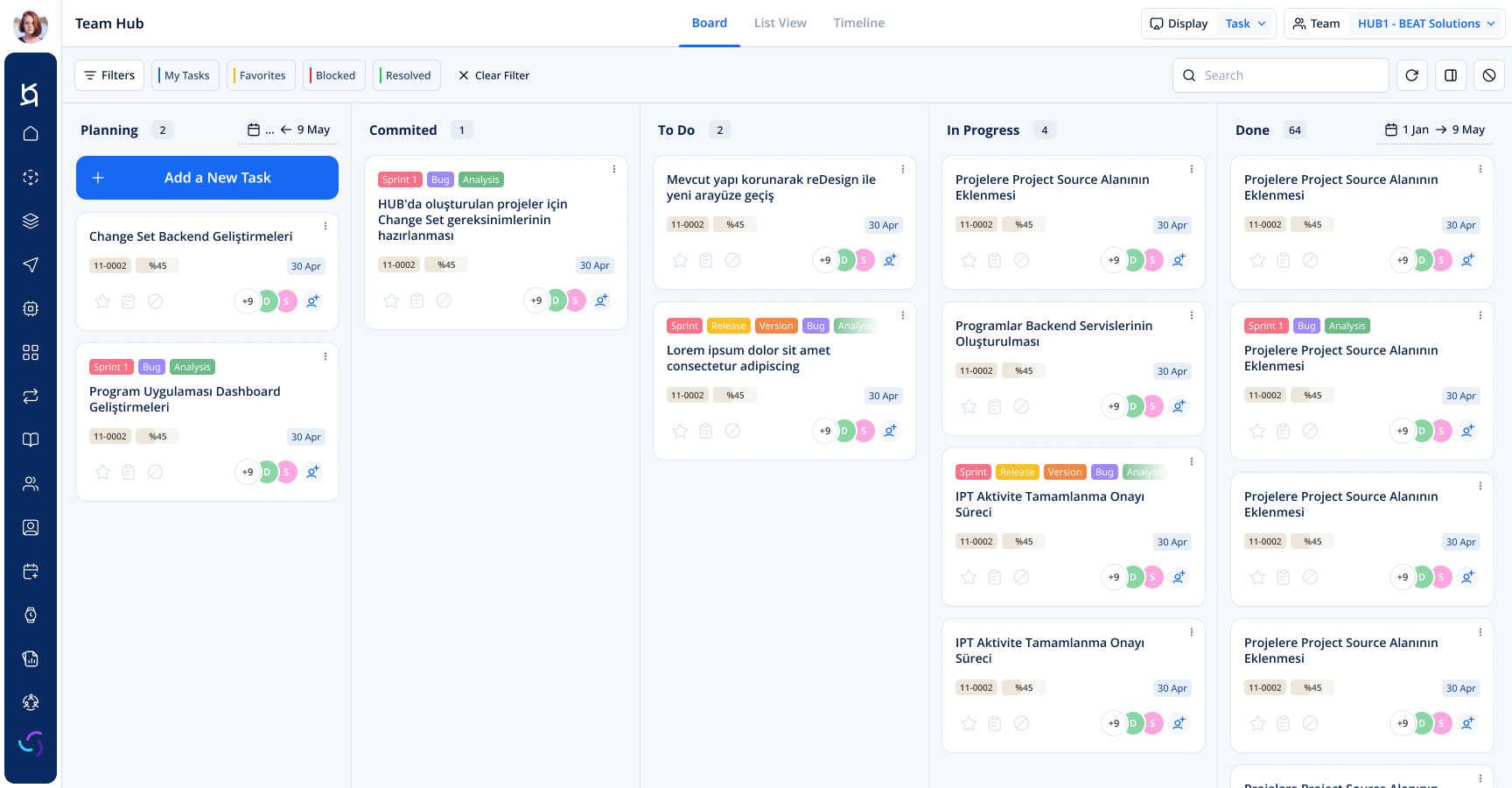Click the paper plane icon in the sidebar
This screenshot has width=1512, height=788.
click(31, 265)
